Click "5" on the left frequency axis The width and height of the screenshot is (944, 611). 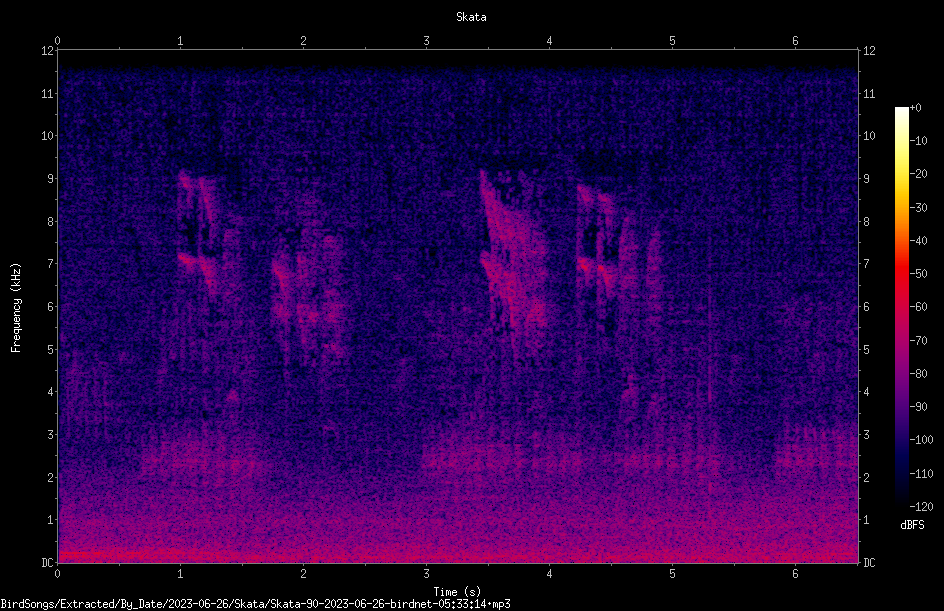[x=51, y=350]
